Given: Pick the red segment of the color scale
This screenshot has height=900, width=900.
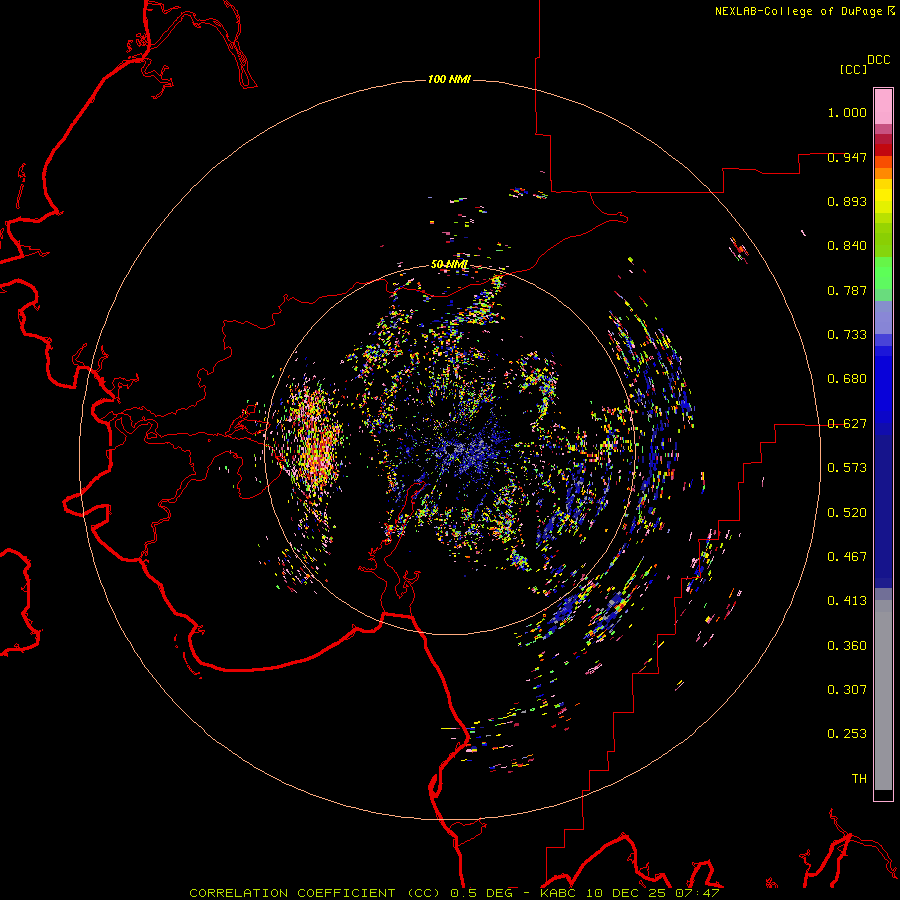Looking at the screenshot, I should [x=883, y=150].
